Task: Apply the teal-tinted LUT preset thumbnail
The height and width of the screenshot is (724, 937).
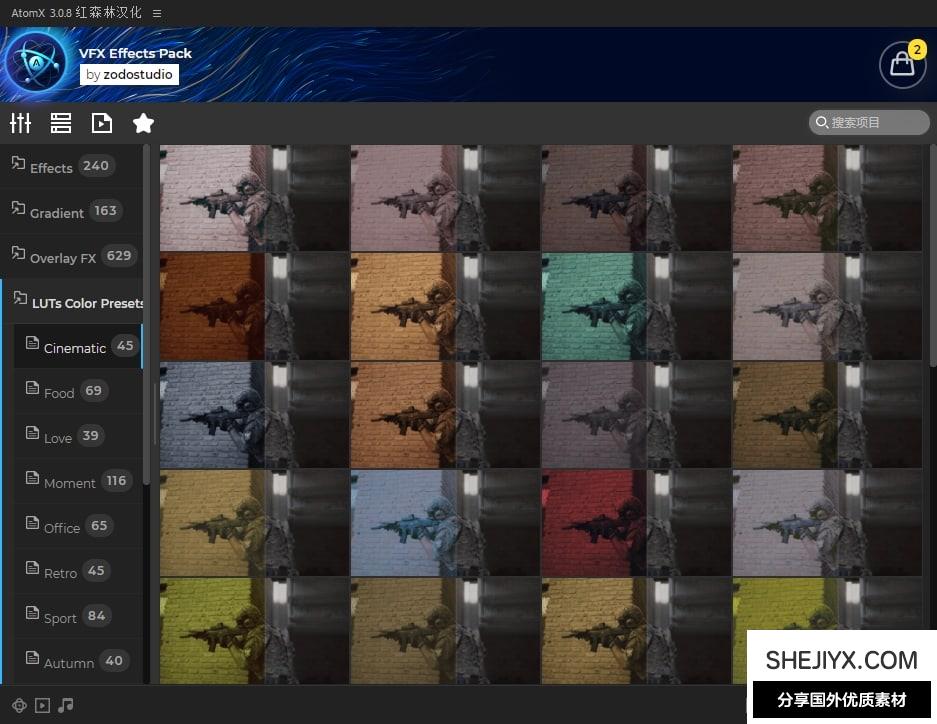Action: 636,306
